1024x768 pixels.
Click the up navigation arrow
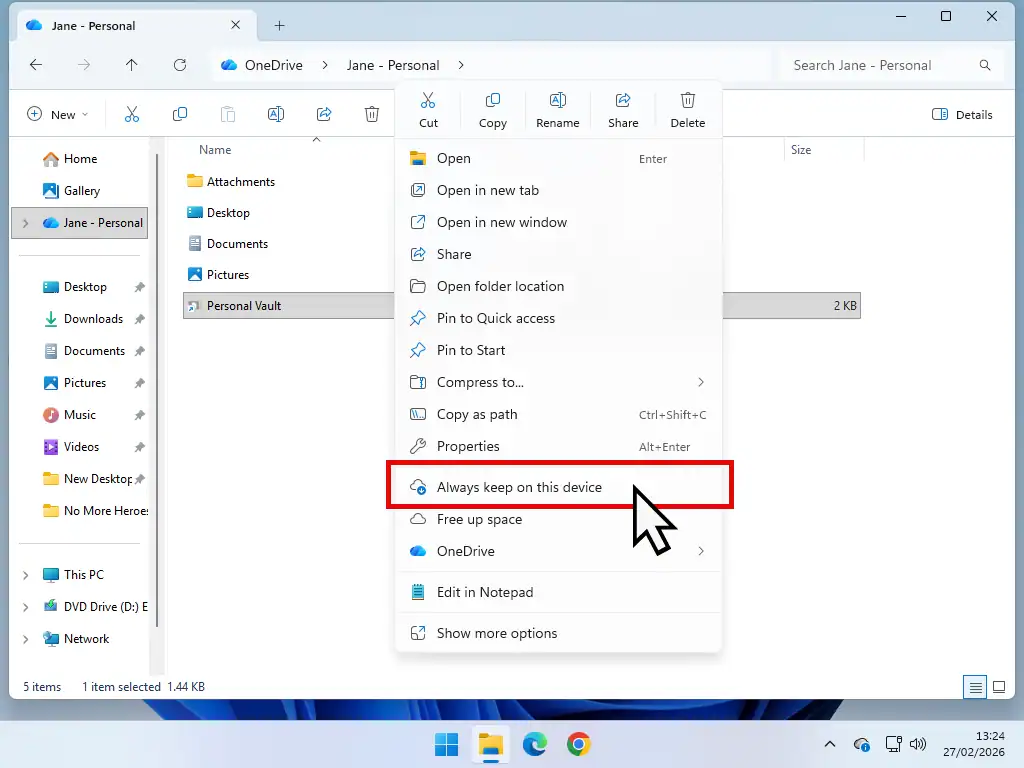(131, 65)
